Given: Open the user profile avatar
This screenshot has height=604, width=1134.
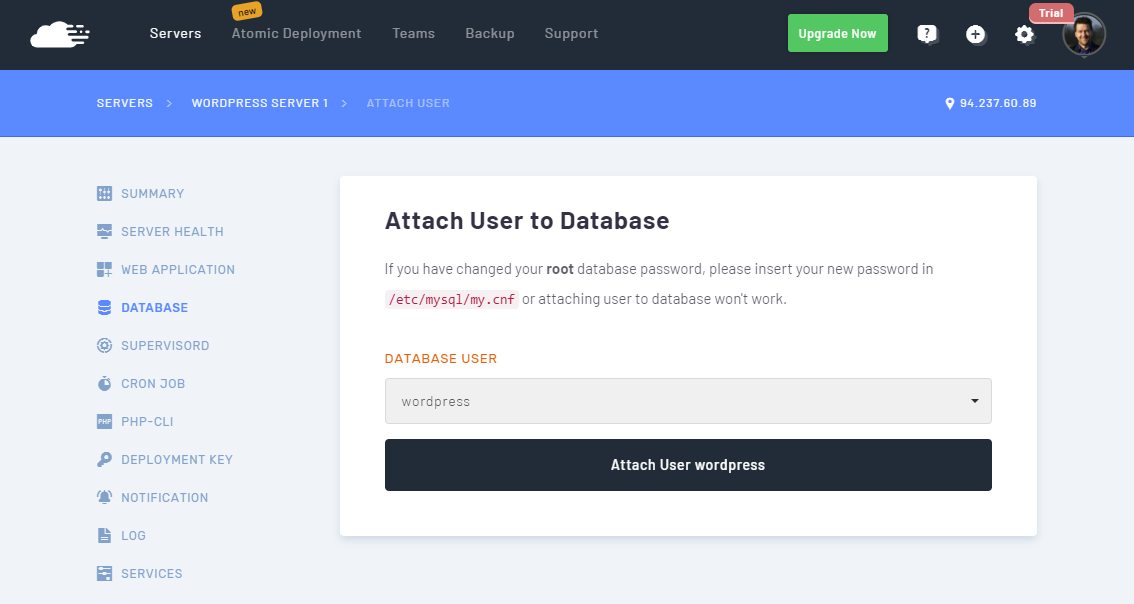Looking at the screenshot, I should click(1084, 35).
